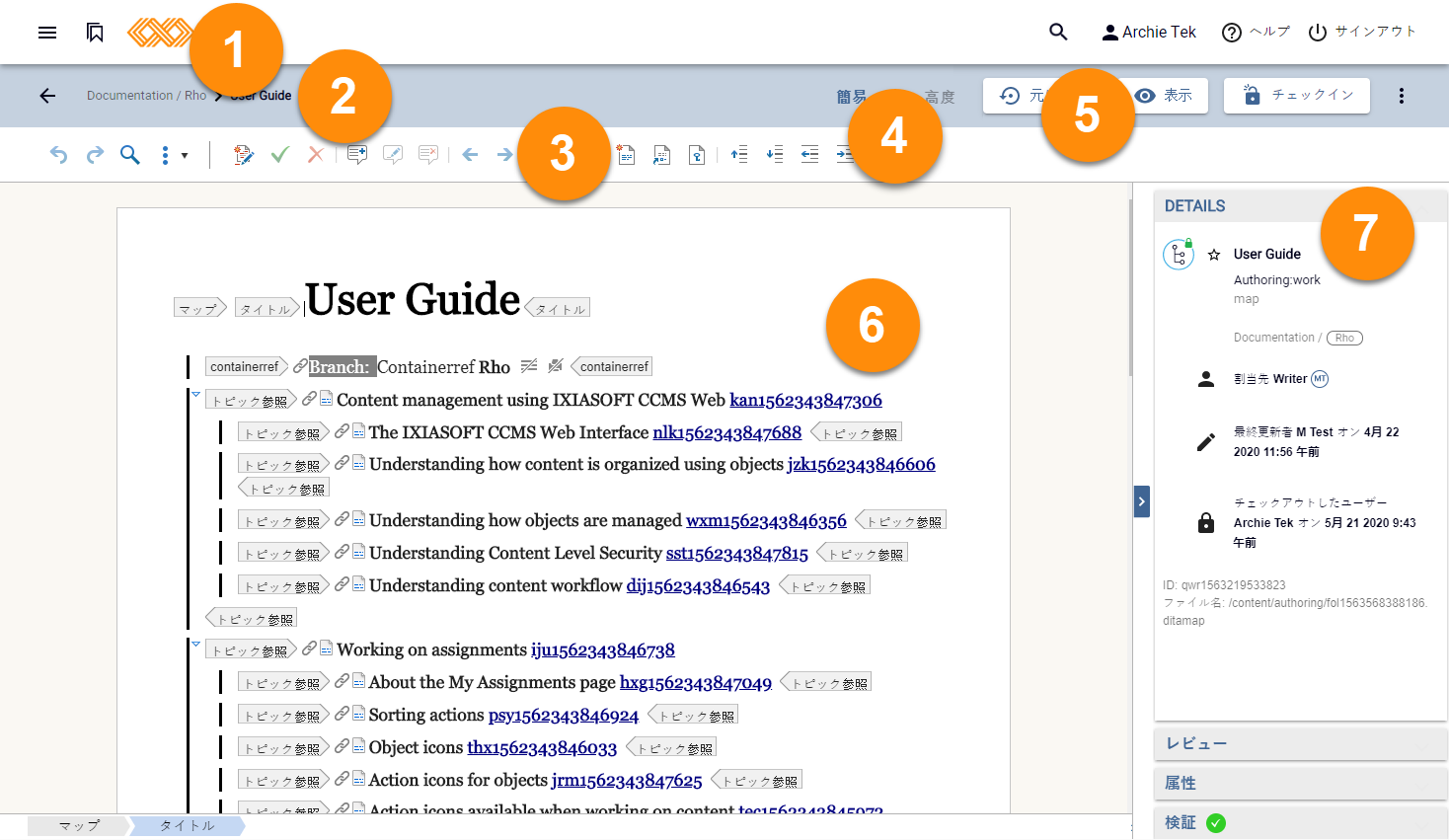Click Documentation in the breadcrumb
1449x840 pixels.
click(x=129, y=96)
